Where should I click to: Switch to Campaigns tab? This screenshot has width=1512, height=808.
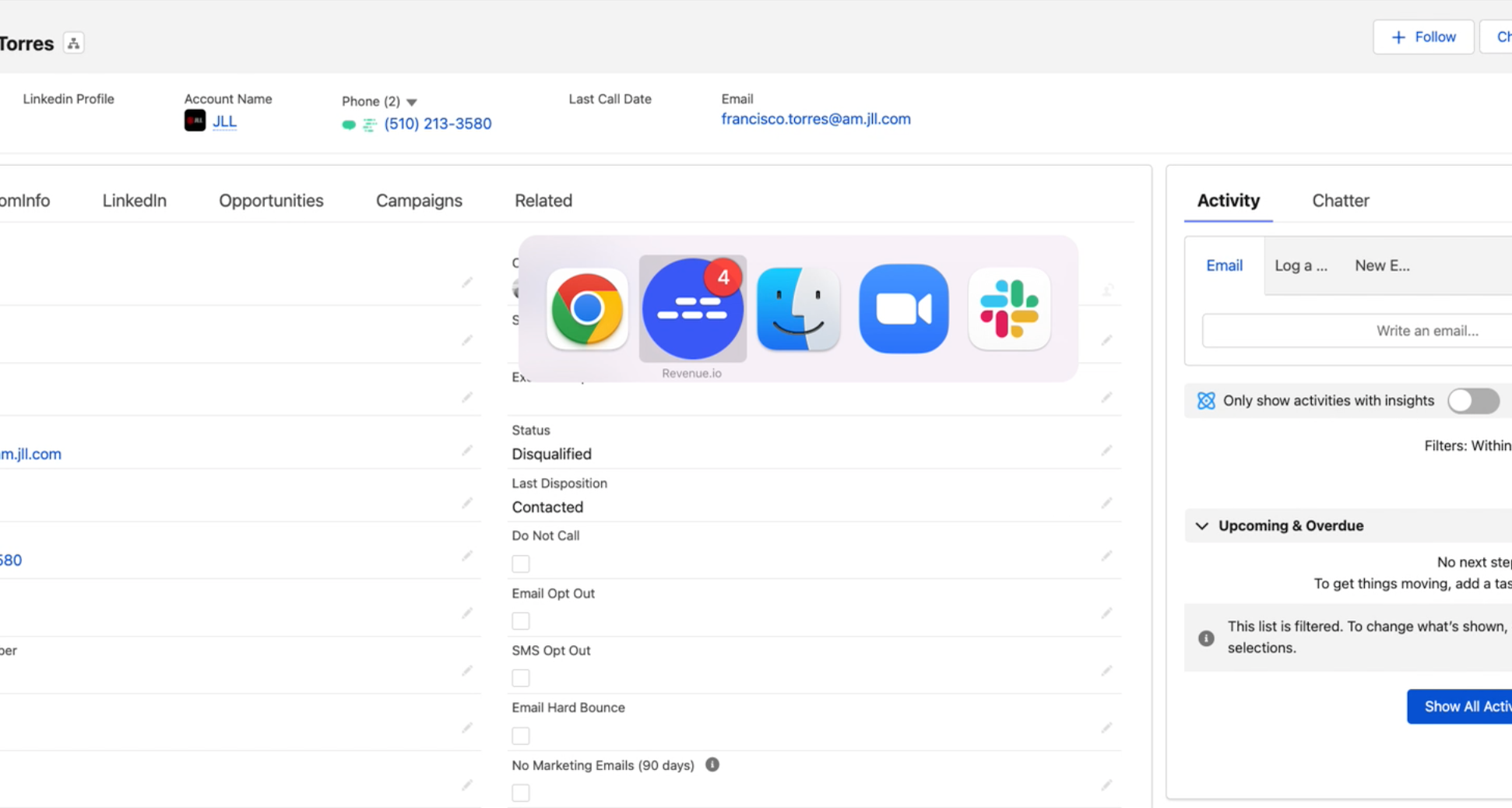419,200
